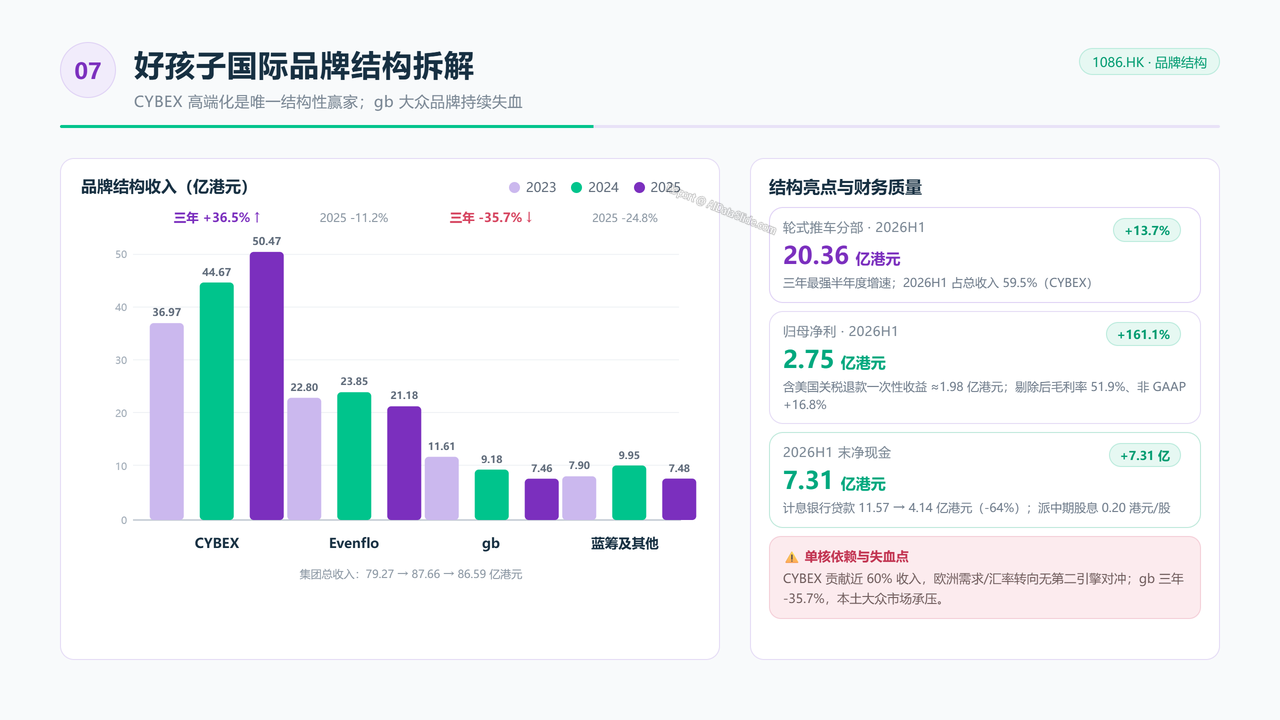Click the 归母净利 · 2026H1 label

(x=841, y=332)
